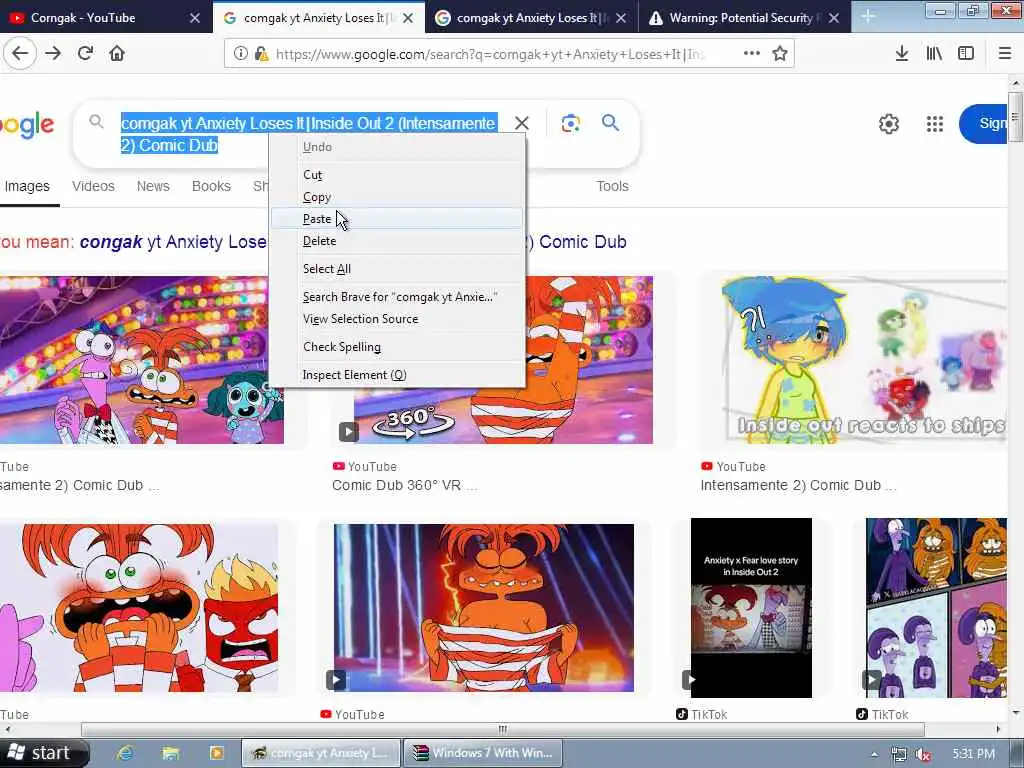Click inside the browser address bar URL
1024x768 pixels.
tap(490, 54)
